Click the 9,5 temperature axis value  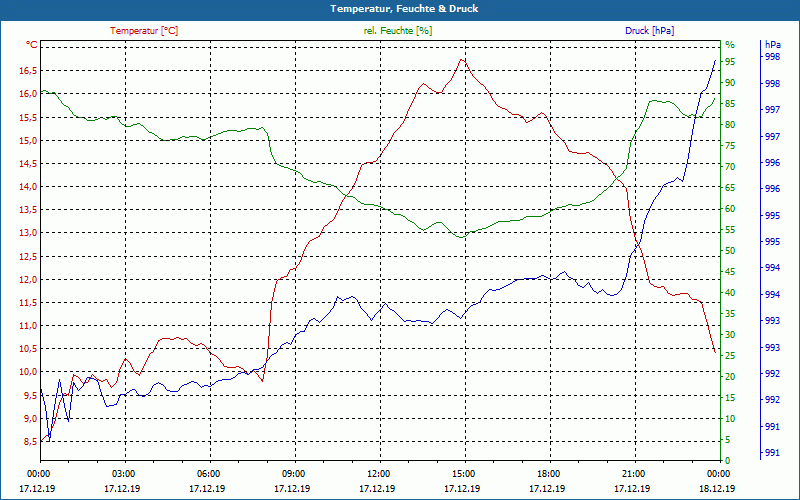click(x=30, y=395)
